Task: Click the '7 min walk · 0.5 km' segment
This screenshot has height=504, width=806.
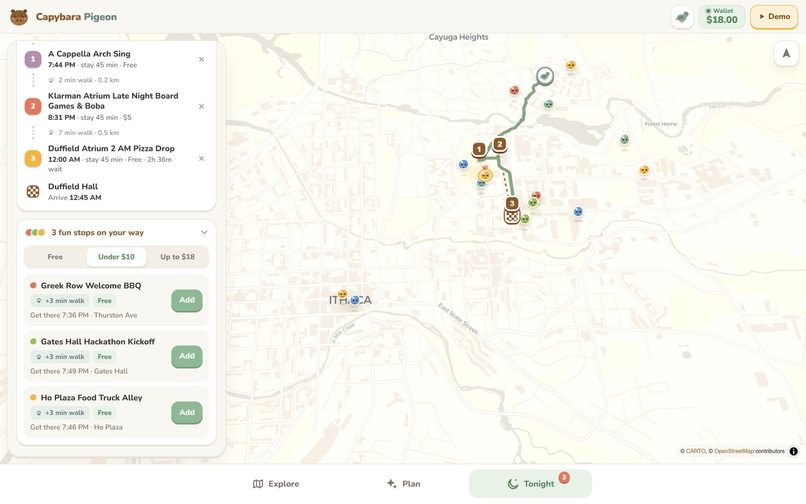Action: tap(88, 133)
